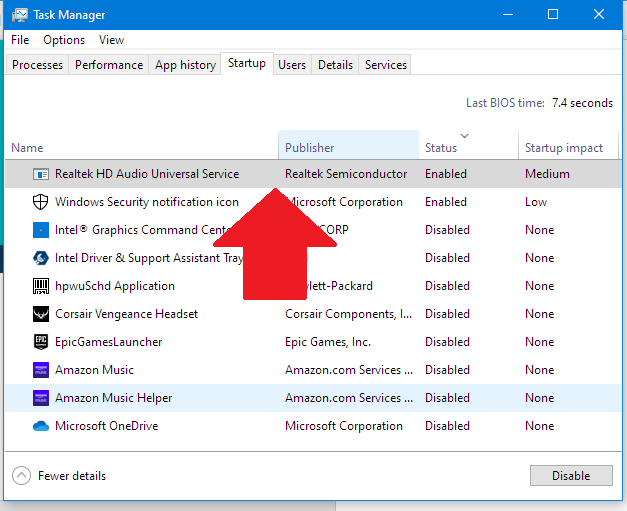Sort by the Status column header

[469, 145]
